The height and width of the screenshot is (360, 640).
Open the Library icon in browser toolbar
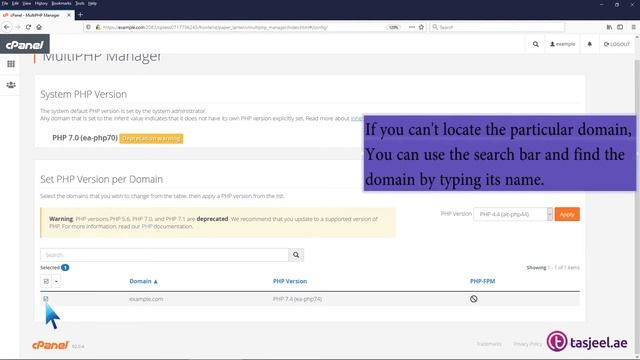tap(609, 27)
